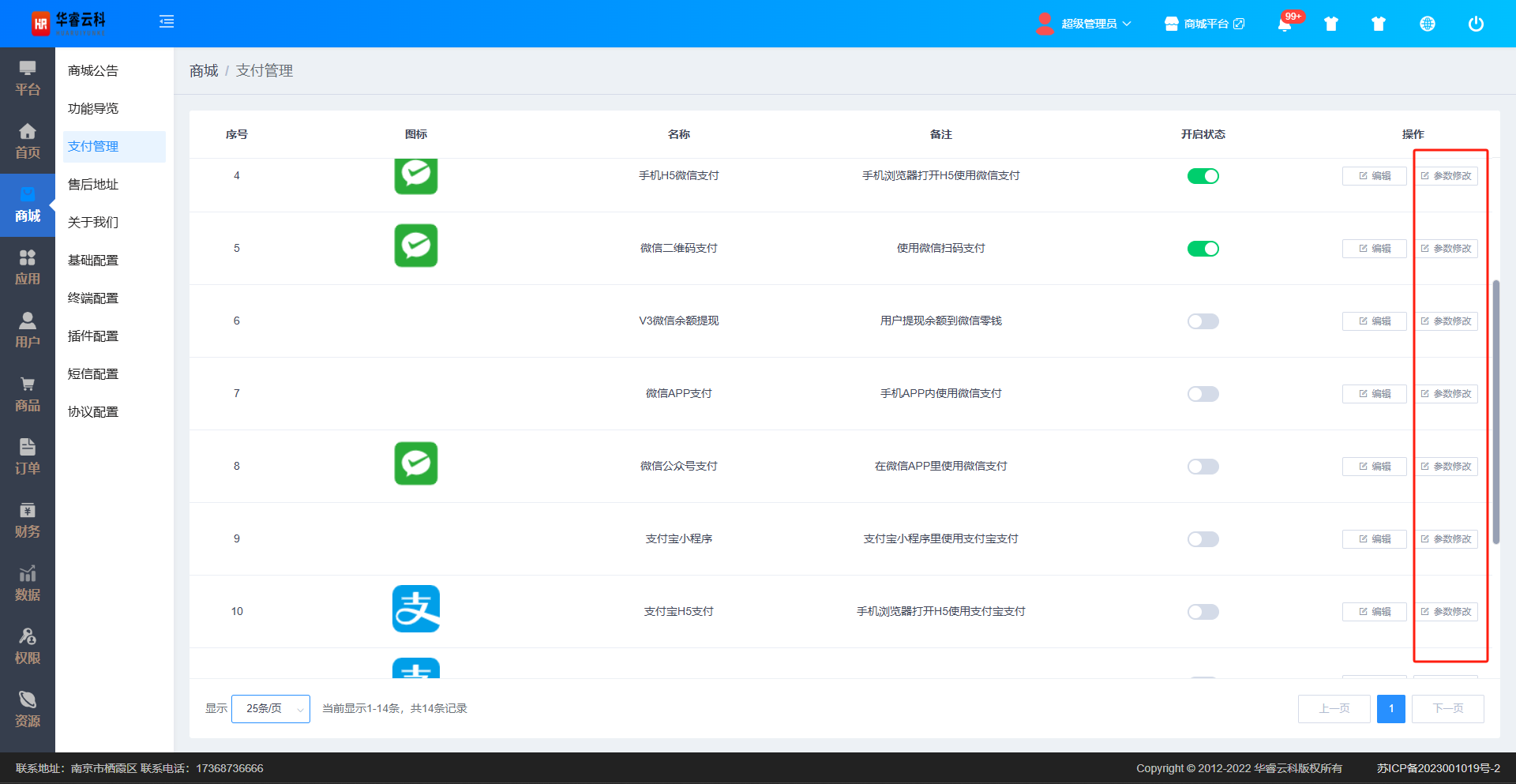
Task: Click the globe language icon
Action: click(1427, 24)
